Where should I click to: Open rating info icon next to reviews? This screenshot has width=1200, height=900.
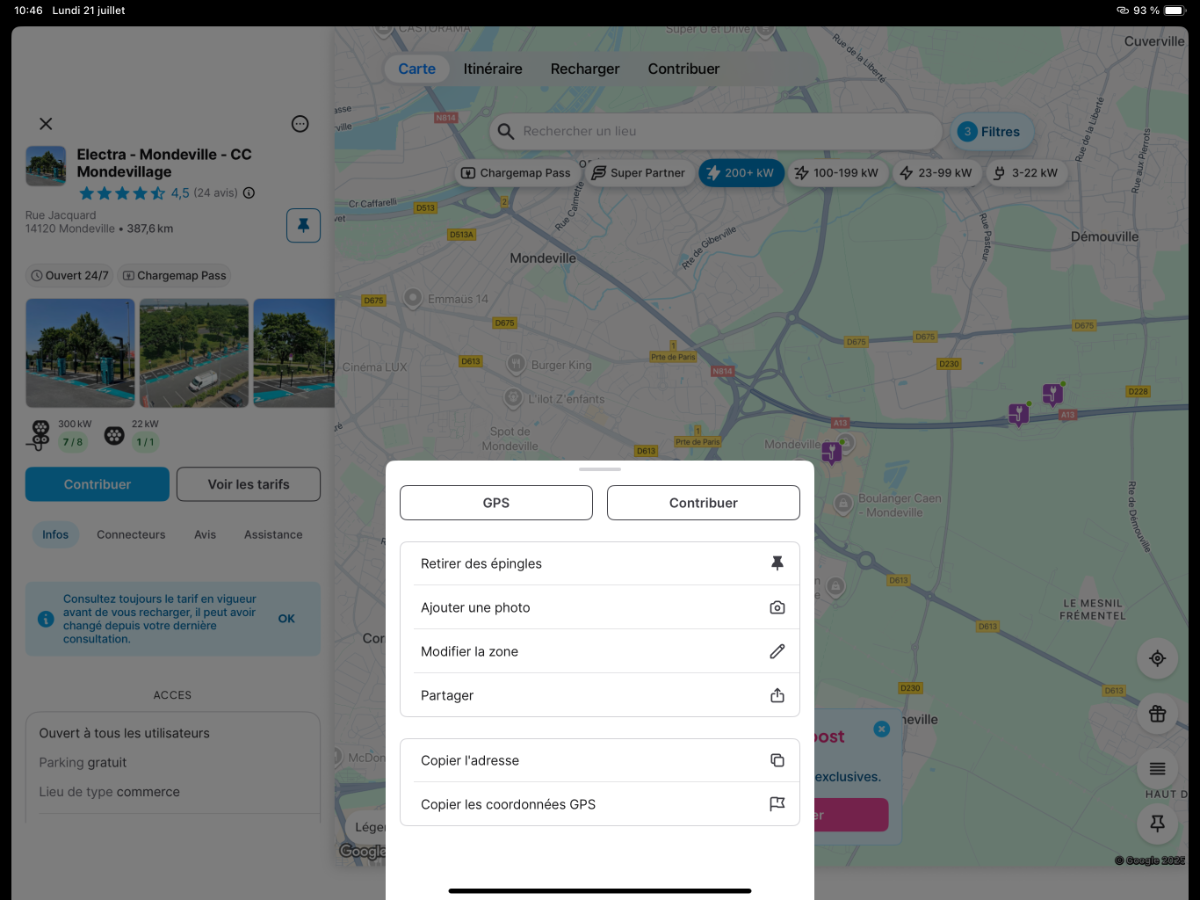point(249,193)
